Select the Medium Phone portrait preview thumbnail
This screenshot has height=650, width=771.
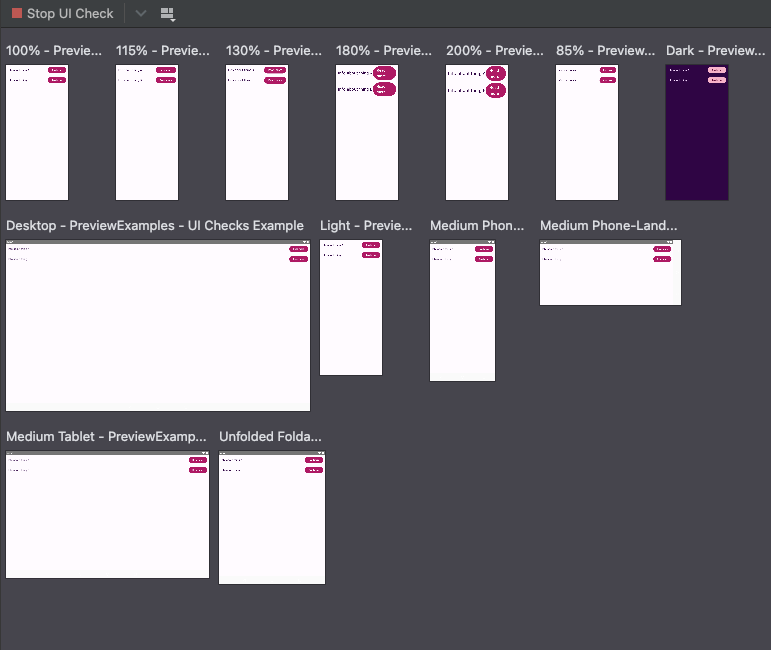[462, 310]
